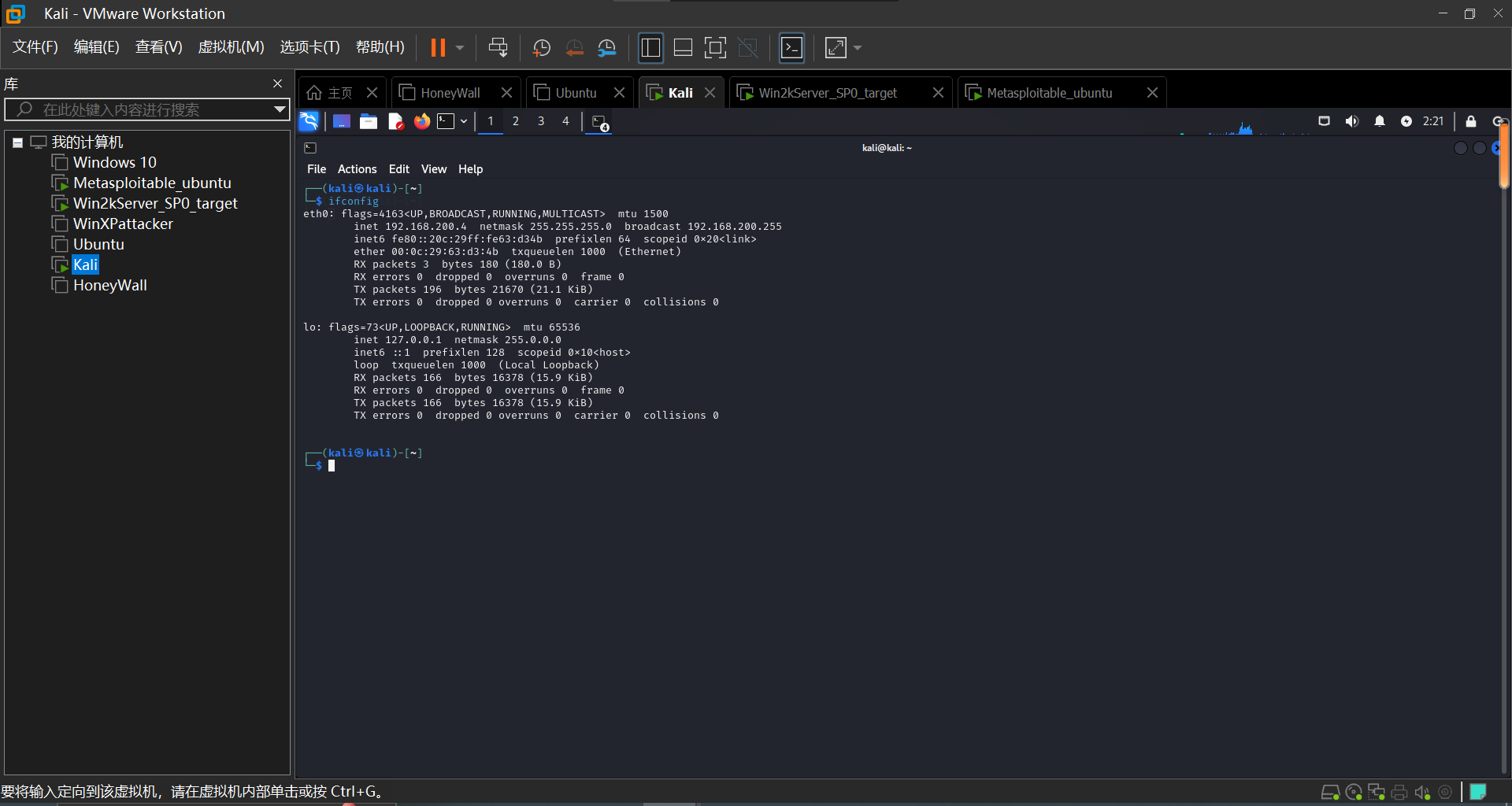1512x806 pixels.
Task: Click the library search input field
Action: (146, 109)
